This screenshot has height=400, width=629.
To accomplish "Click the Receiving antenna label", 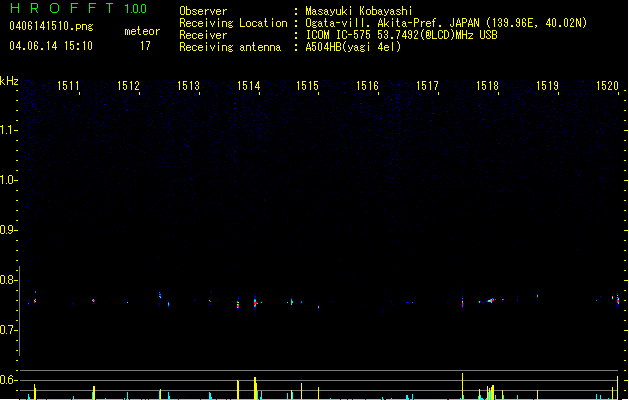I will click(230, 47).
